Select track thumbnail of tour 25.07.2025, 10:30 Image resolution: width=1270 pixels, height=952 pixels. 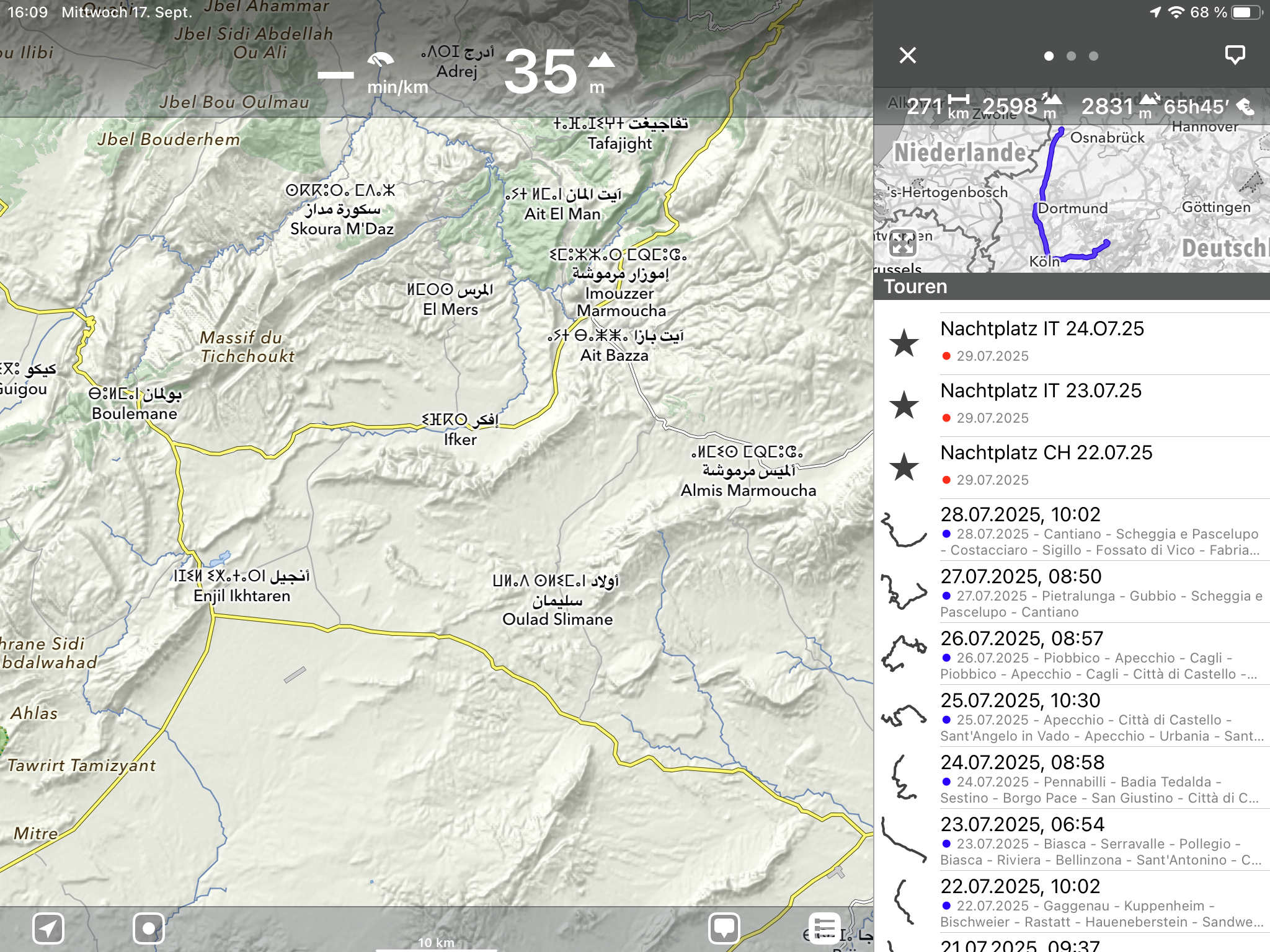pos(904,716)
